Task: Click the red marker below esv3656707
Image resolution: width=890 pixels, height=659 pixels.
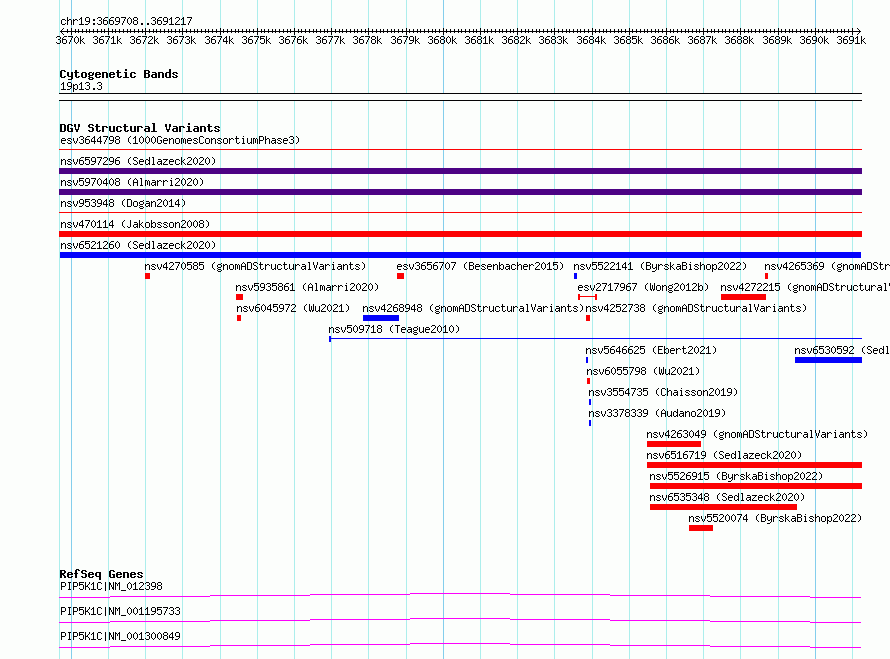Action: (x=400, y=276)
